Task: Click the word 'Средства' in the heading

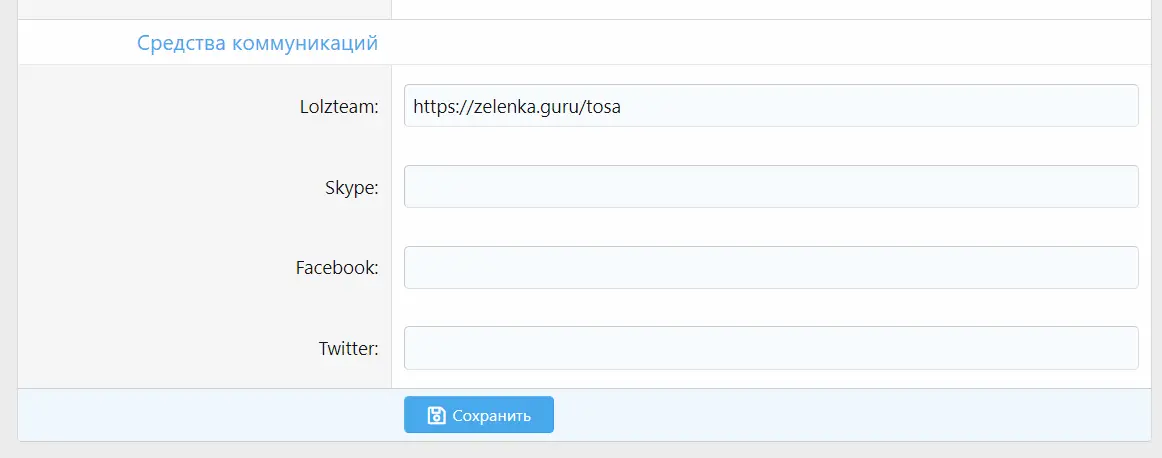Action: pyautogui.click(x=181, y=44)
